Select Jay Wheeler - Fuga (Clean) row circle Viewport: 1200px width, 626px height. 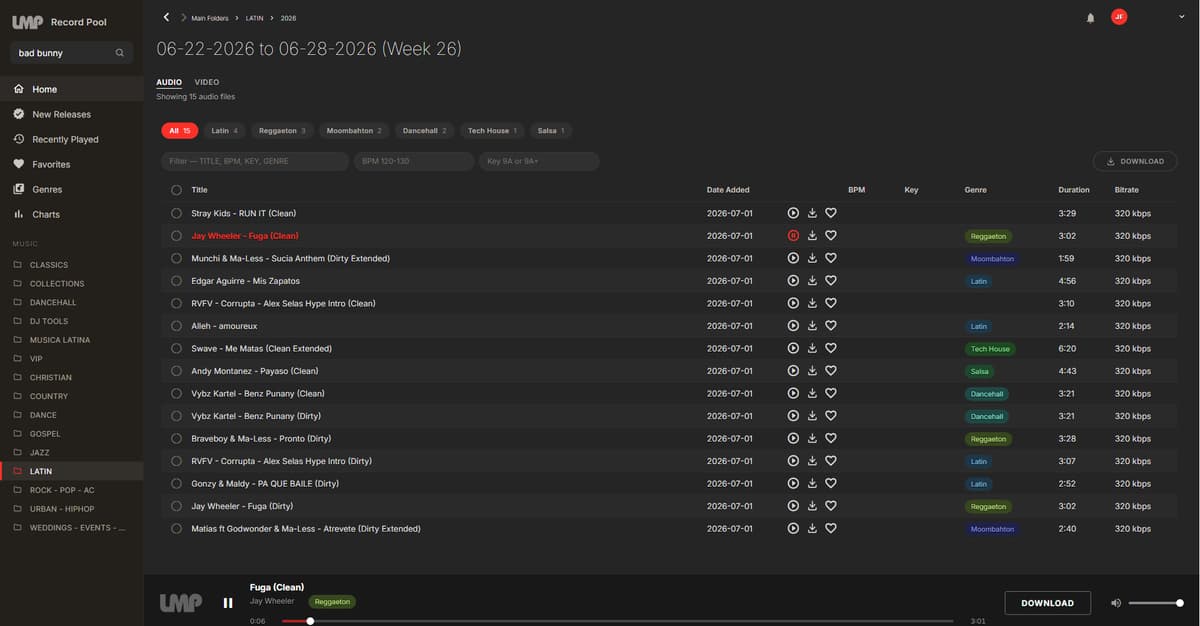176,236
